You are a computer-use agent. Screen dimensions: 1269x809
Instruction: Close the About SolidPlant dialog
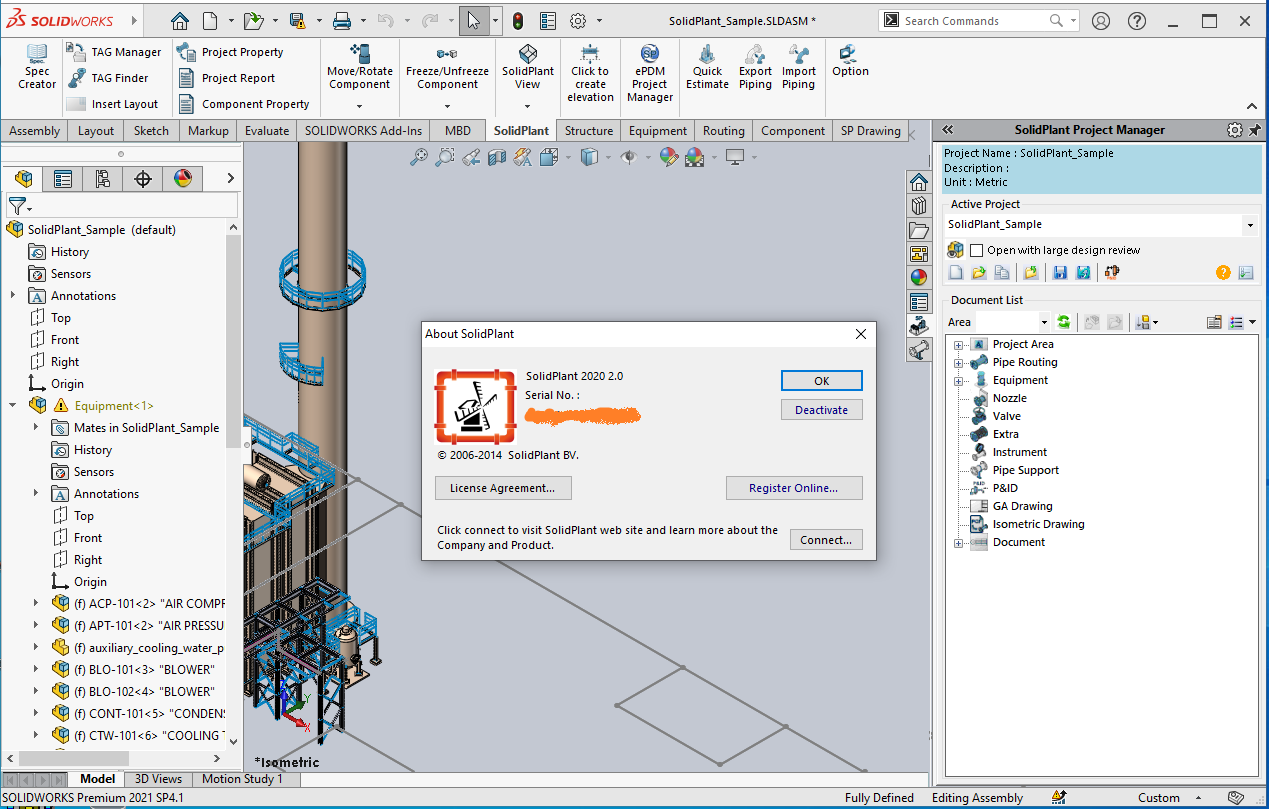pos(860,334)
